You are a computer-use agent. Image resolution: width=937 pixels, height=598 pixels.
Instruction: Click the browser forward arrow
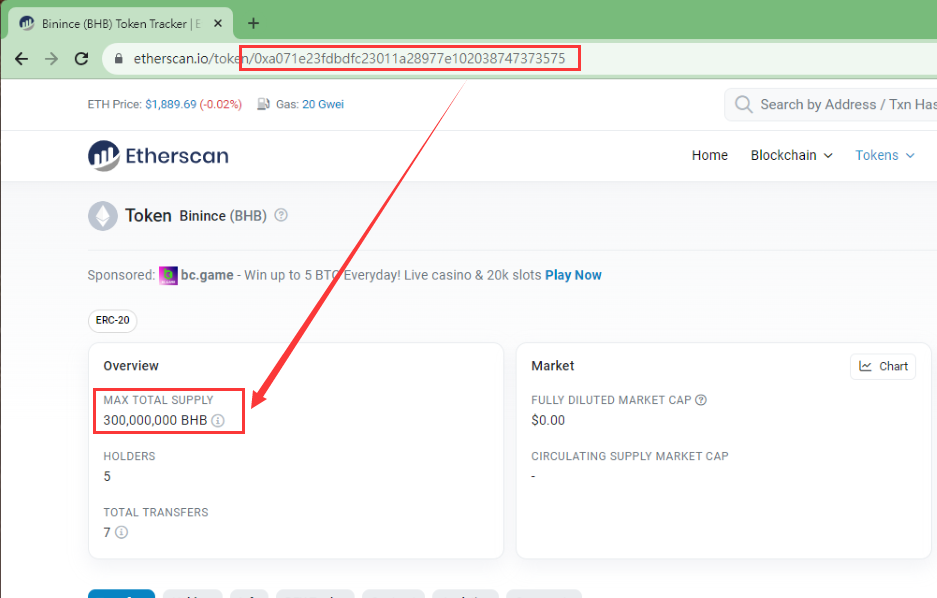click(51, 59)
